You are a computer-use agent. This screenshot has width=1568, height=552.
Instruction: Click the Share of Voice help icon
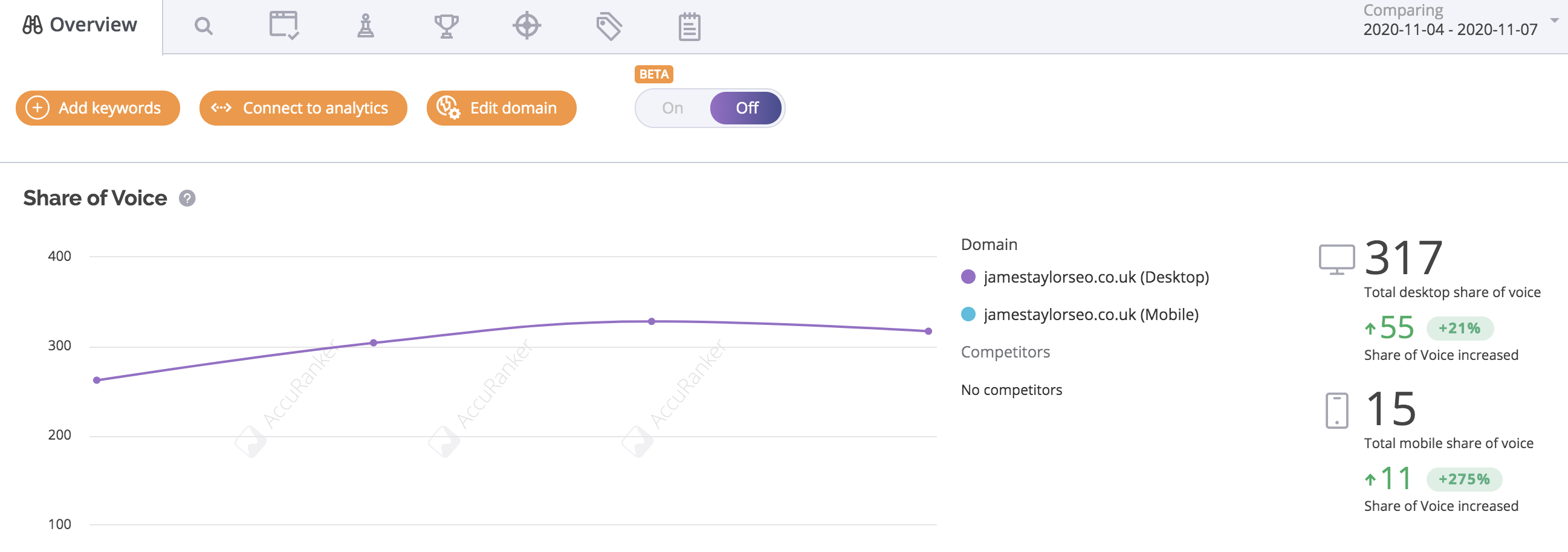pyautogui.click(x=187, y=199)
